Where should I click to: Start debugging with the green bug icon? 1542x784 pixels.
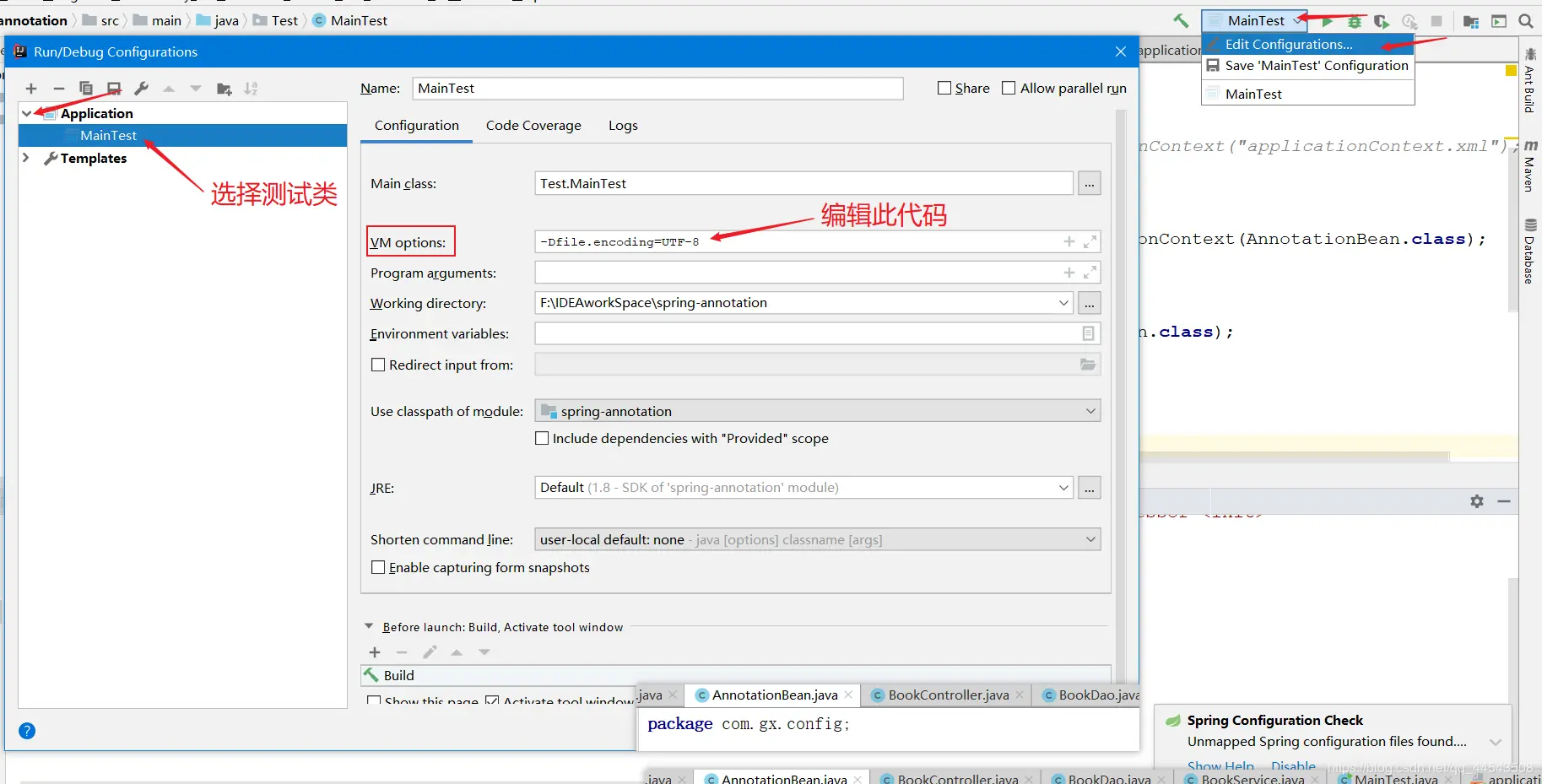pyautogui.click(x=1355, y=21)
